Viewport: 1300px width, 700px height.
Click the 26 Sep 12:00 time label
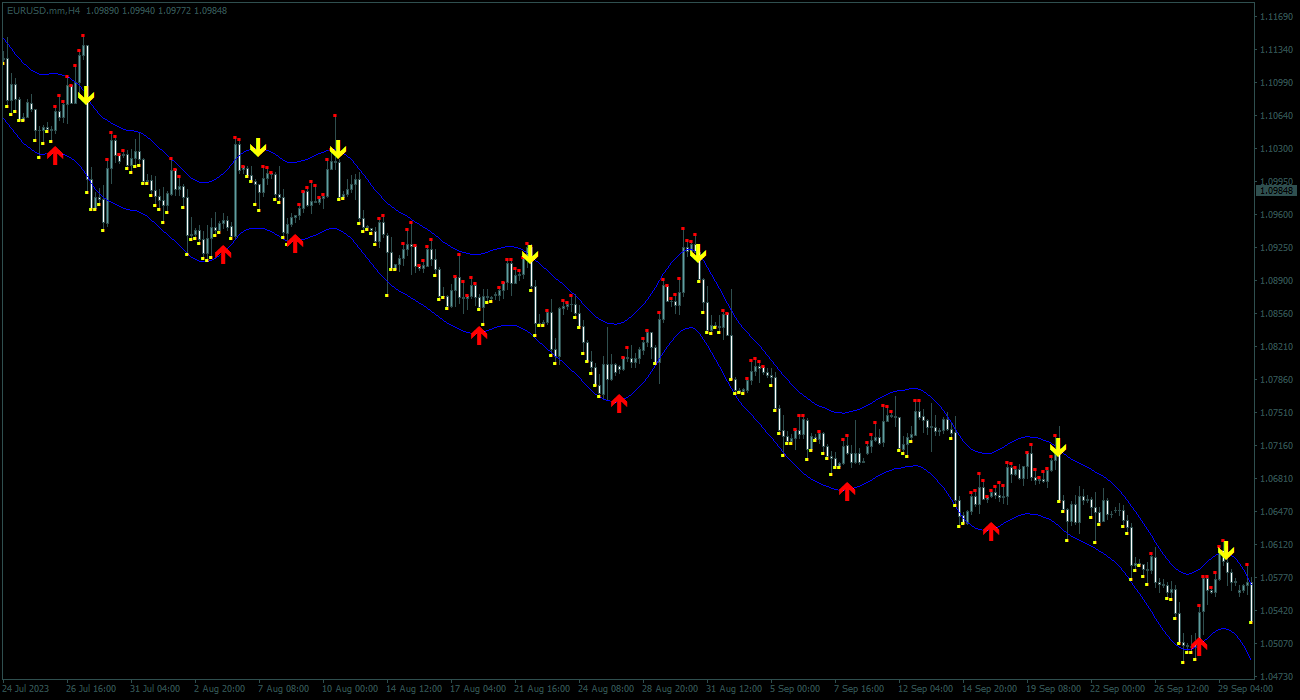[1181, 689]
